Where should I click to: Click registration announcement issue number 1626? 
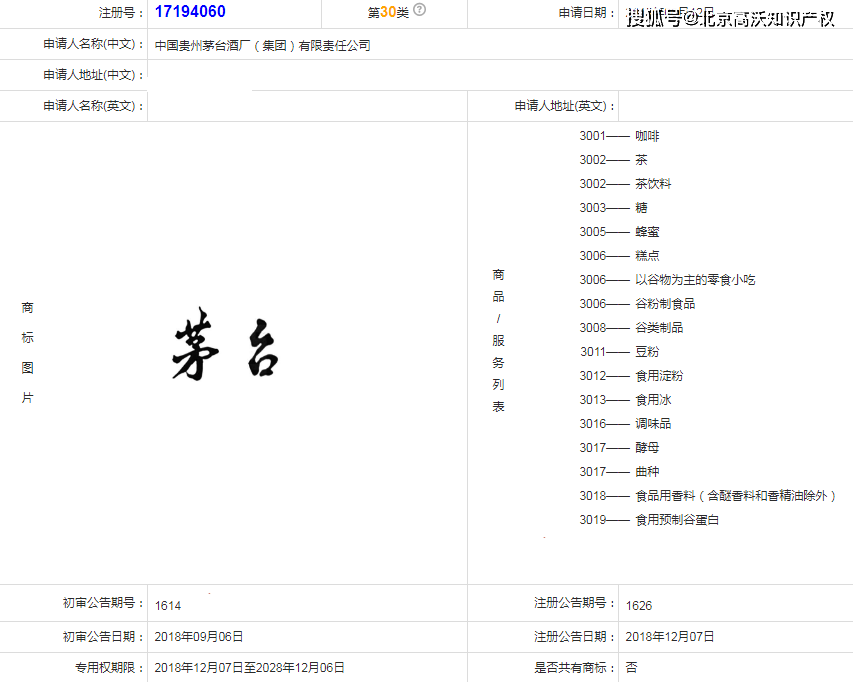639,605
